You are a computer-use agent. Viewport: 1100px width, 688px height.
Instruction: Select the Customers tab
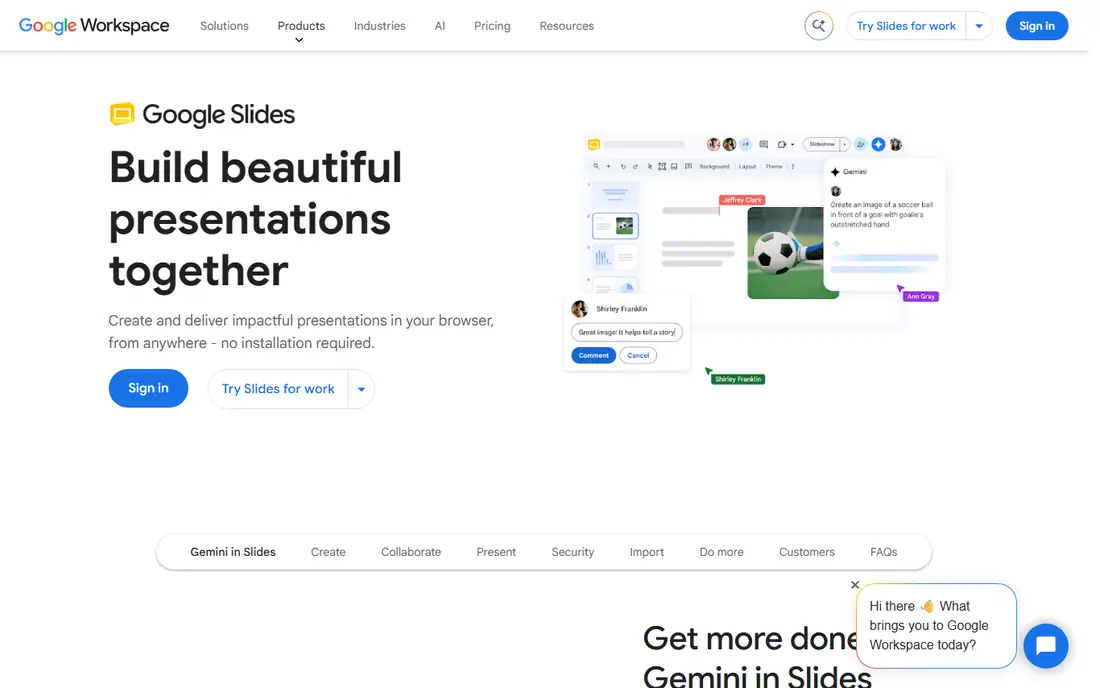click(807, 552)
